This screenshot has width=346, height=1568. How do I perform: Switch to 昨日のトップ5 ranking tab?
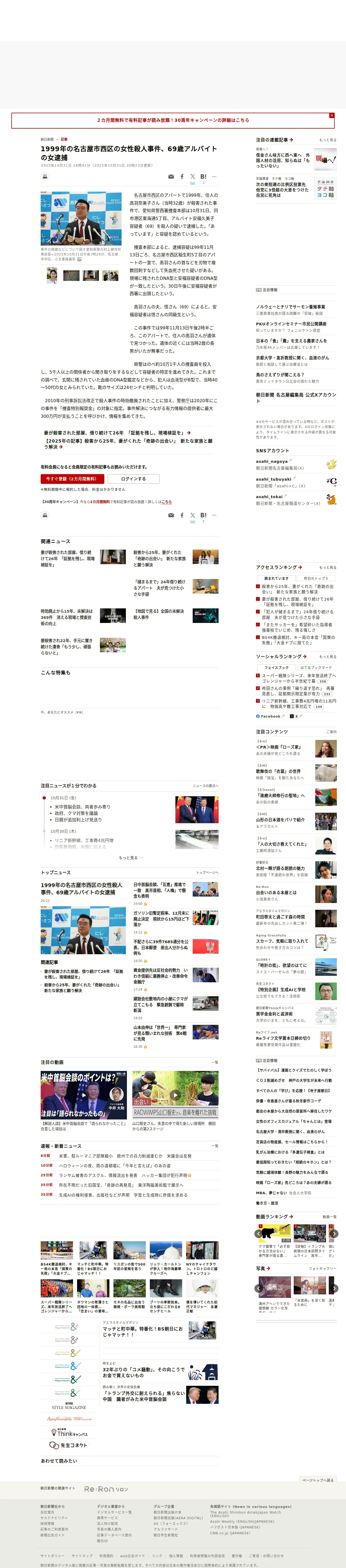(x=316, y=578)
